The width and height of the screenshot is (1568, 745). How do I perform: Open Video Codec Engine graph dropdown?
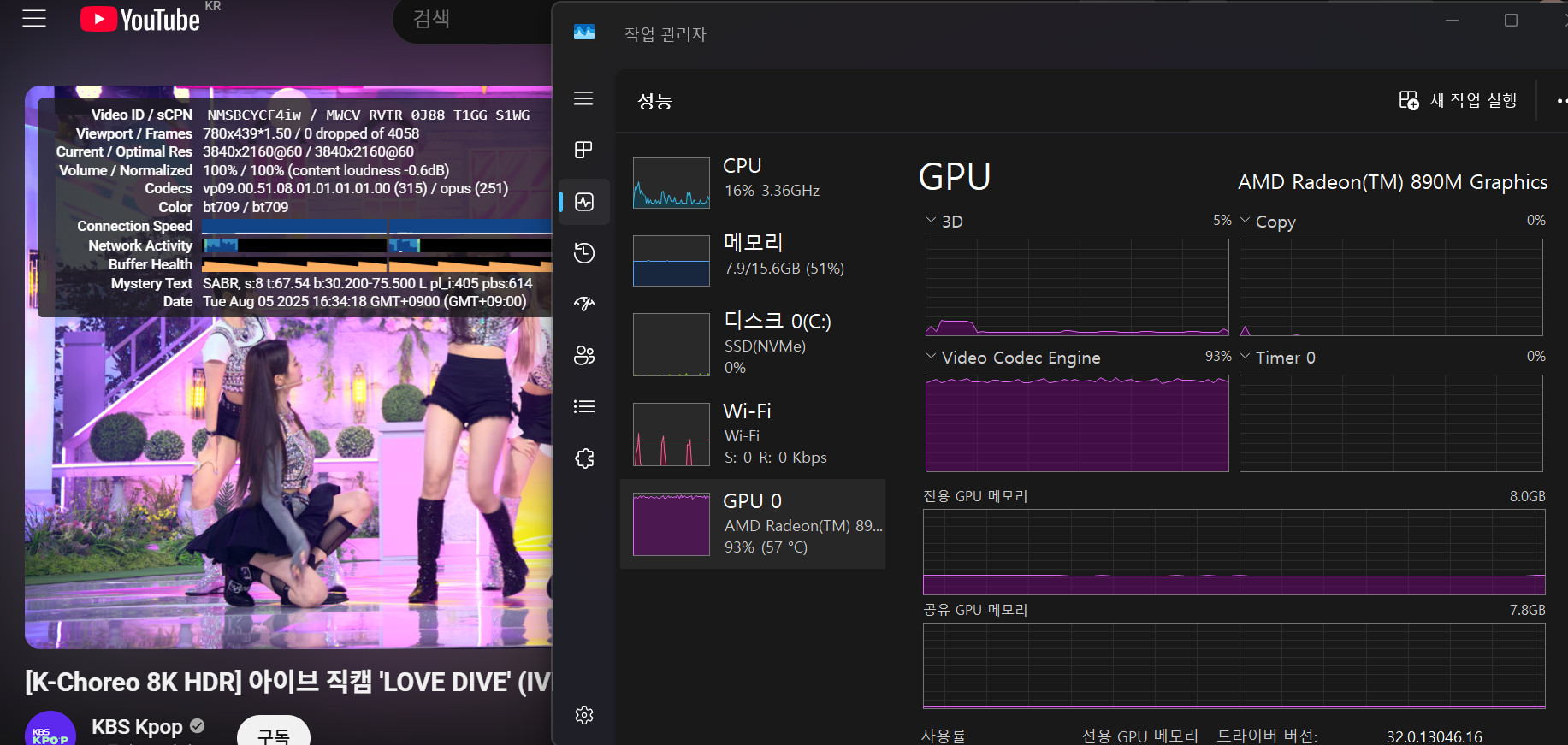(931, 357)
